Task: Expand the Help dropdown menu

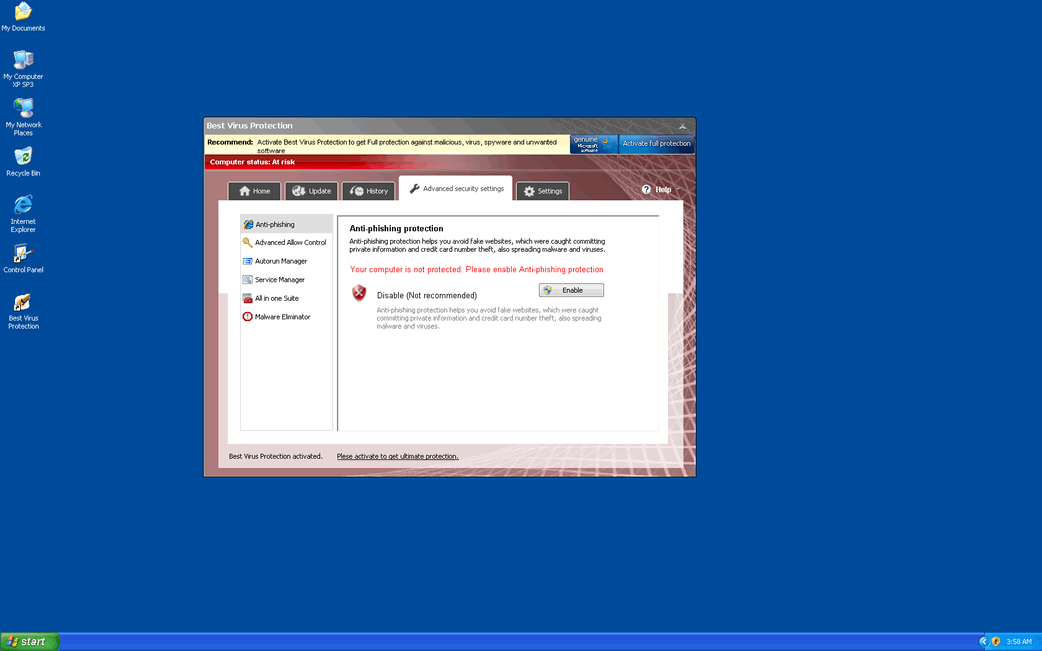Action: pos(660,189)
